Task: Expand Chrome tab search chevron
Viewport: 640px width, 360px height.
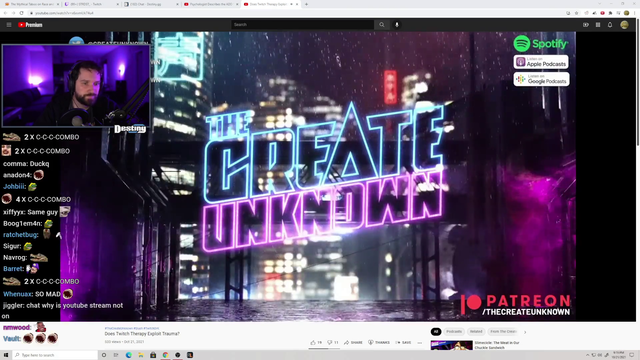Action: tap(600, 4)
